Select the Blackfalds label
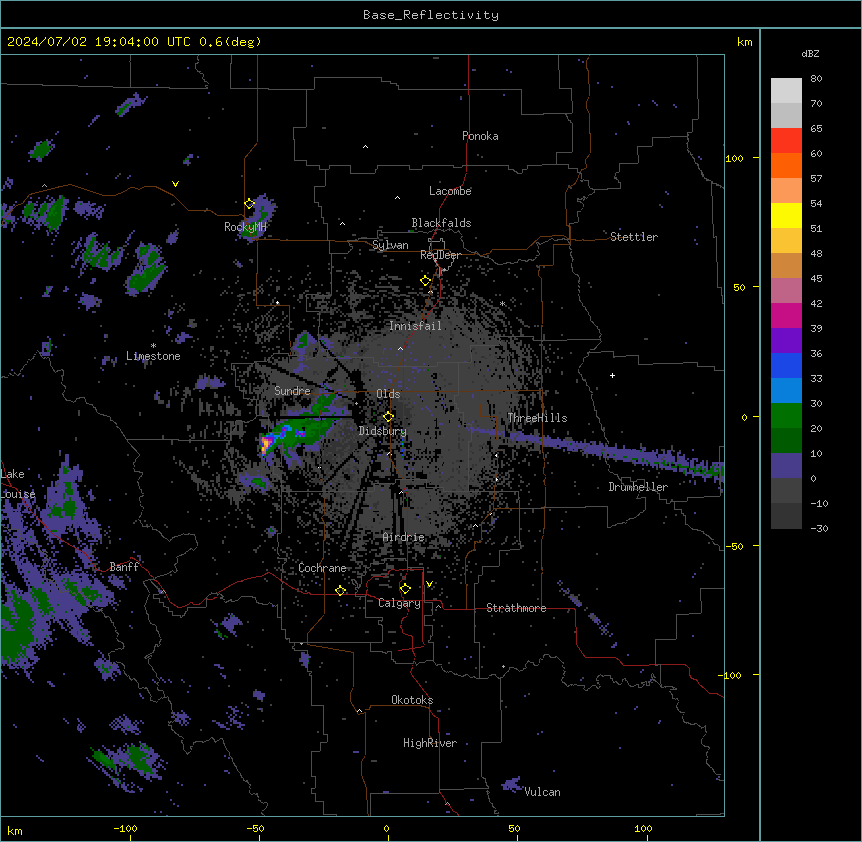 point(441,223)
